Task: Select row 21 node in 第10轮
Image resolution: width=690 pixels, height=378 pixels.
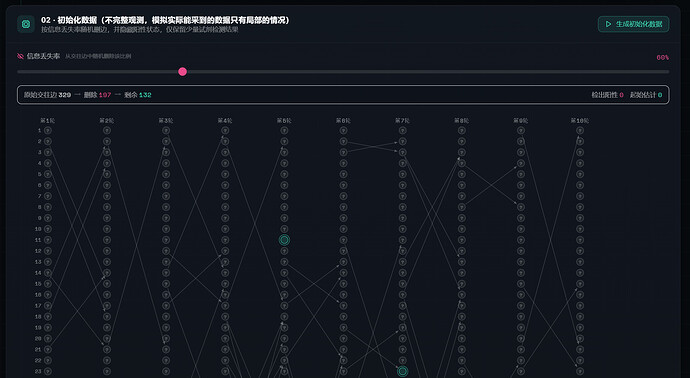Action: 580,349
